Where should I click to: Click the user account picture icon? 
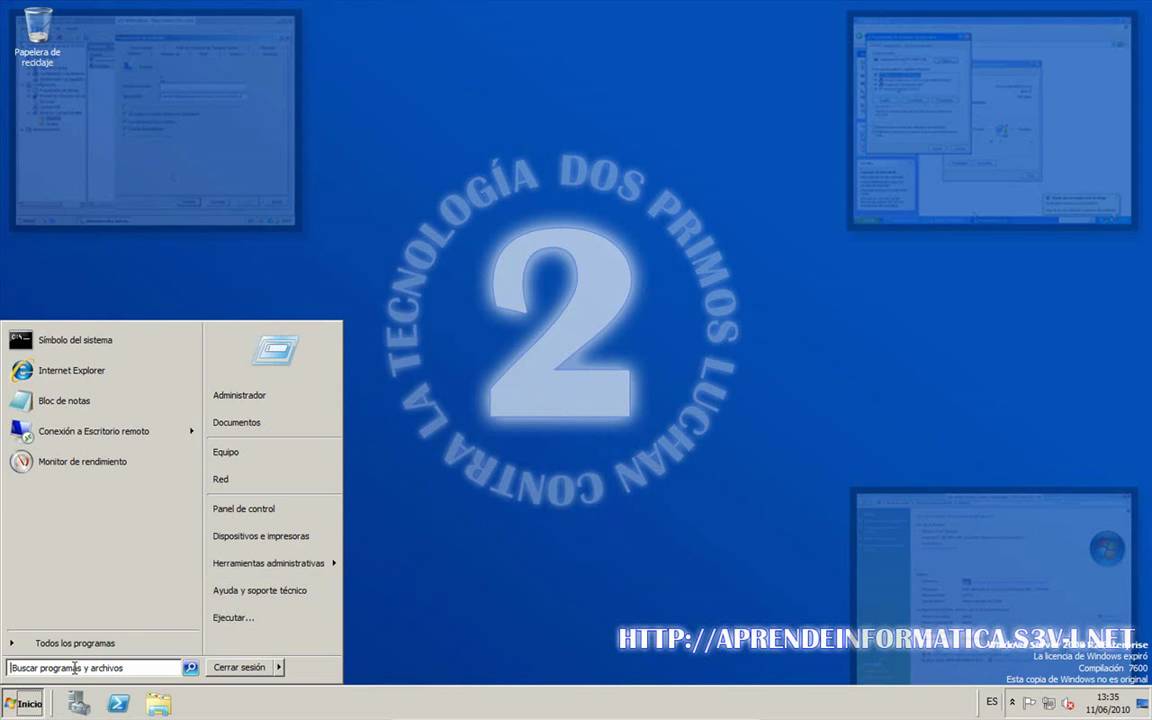pyautogui.click(x=275, y=350)
